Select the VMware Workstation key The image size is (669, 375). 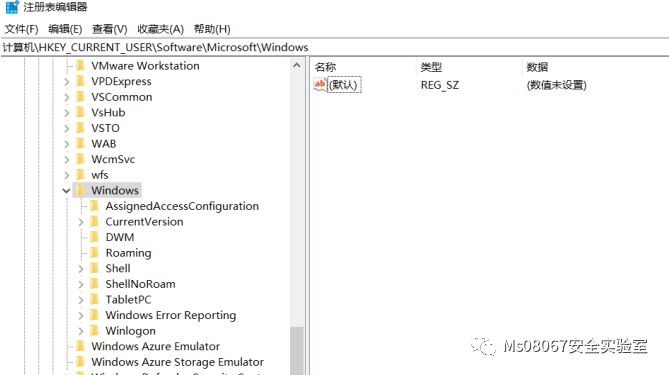pyautogui.click(x=145, y=66)
